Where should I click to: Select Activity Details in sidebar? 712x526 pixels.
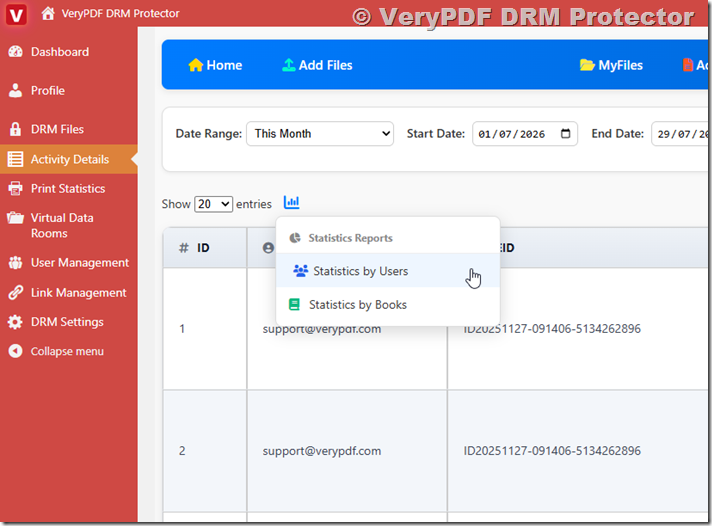[70, 159]
